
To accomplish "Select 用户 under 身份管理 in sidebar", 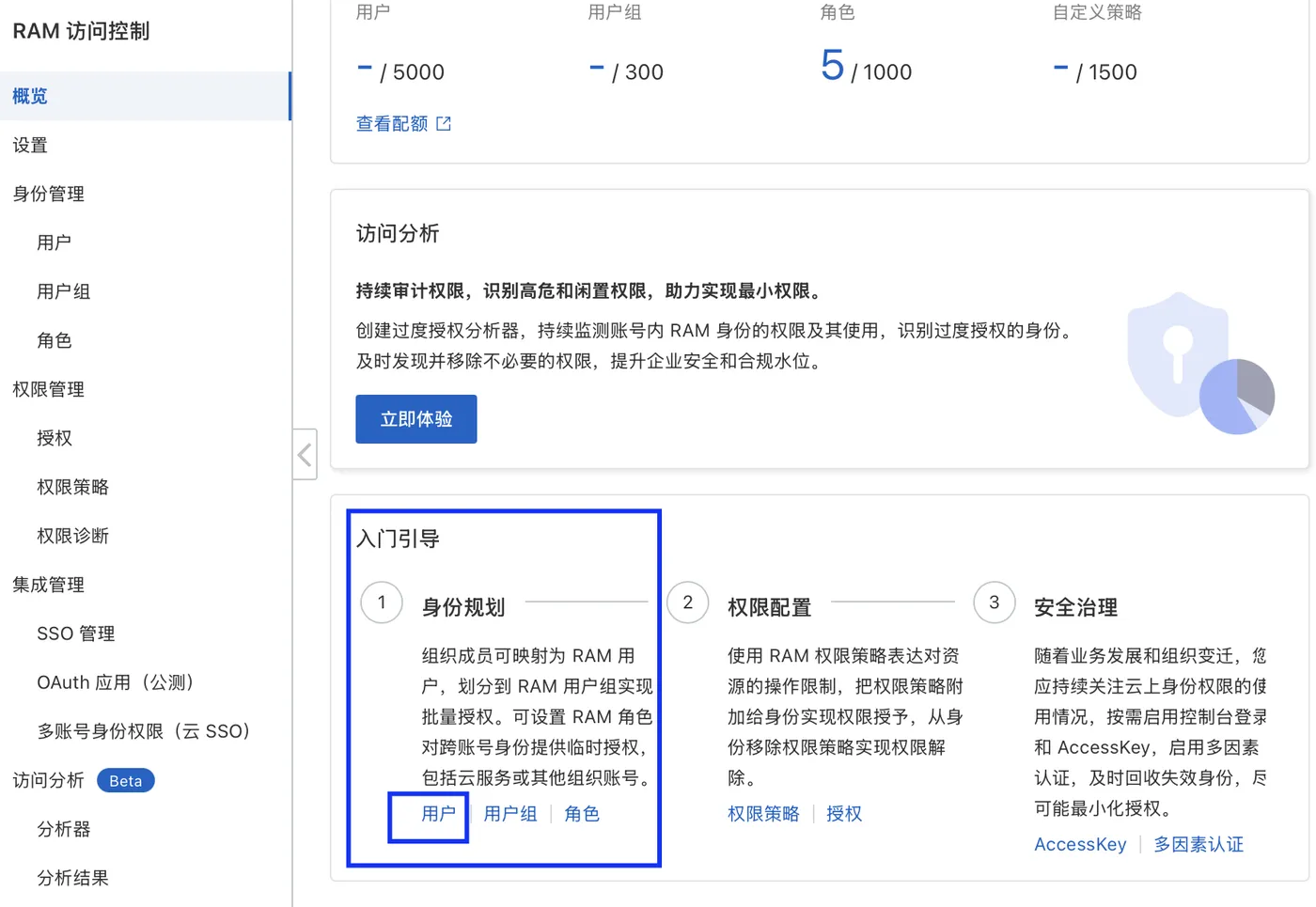I will point(54,242).
